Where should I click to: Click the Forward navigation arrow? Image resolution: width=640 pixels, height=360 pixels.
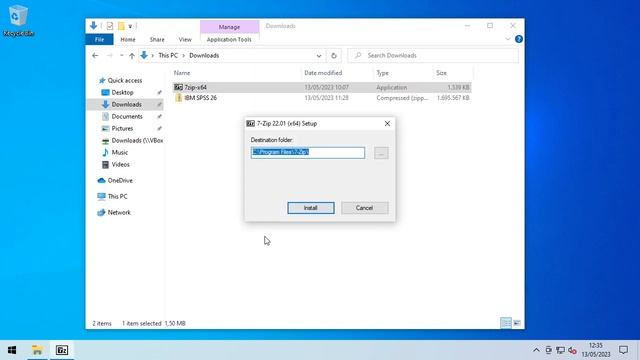tap(109, 56)
